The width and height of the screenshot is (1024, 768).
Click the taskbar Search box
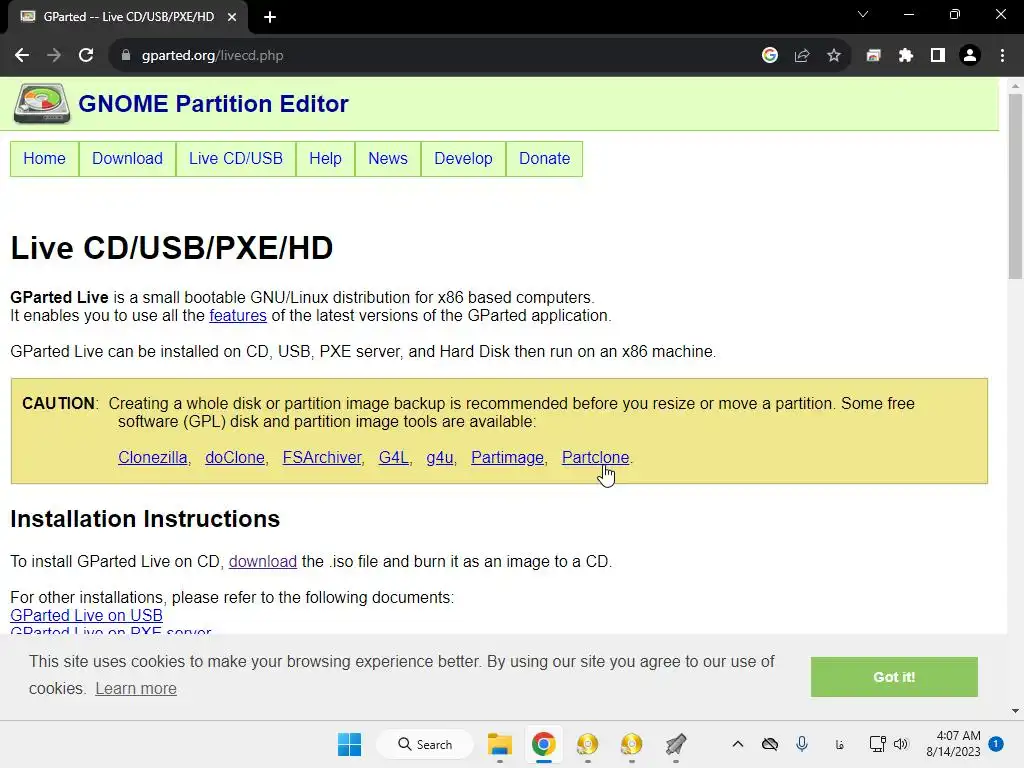click(425, 744)
